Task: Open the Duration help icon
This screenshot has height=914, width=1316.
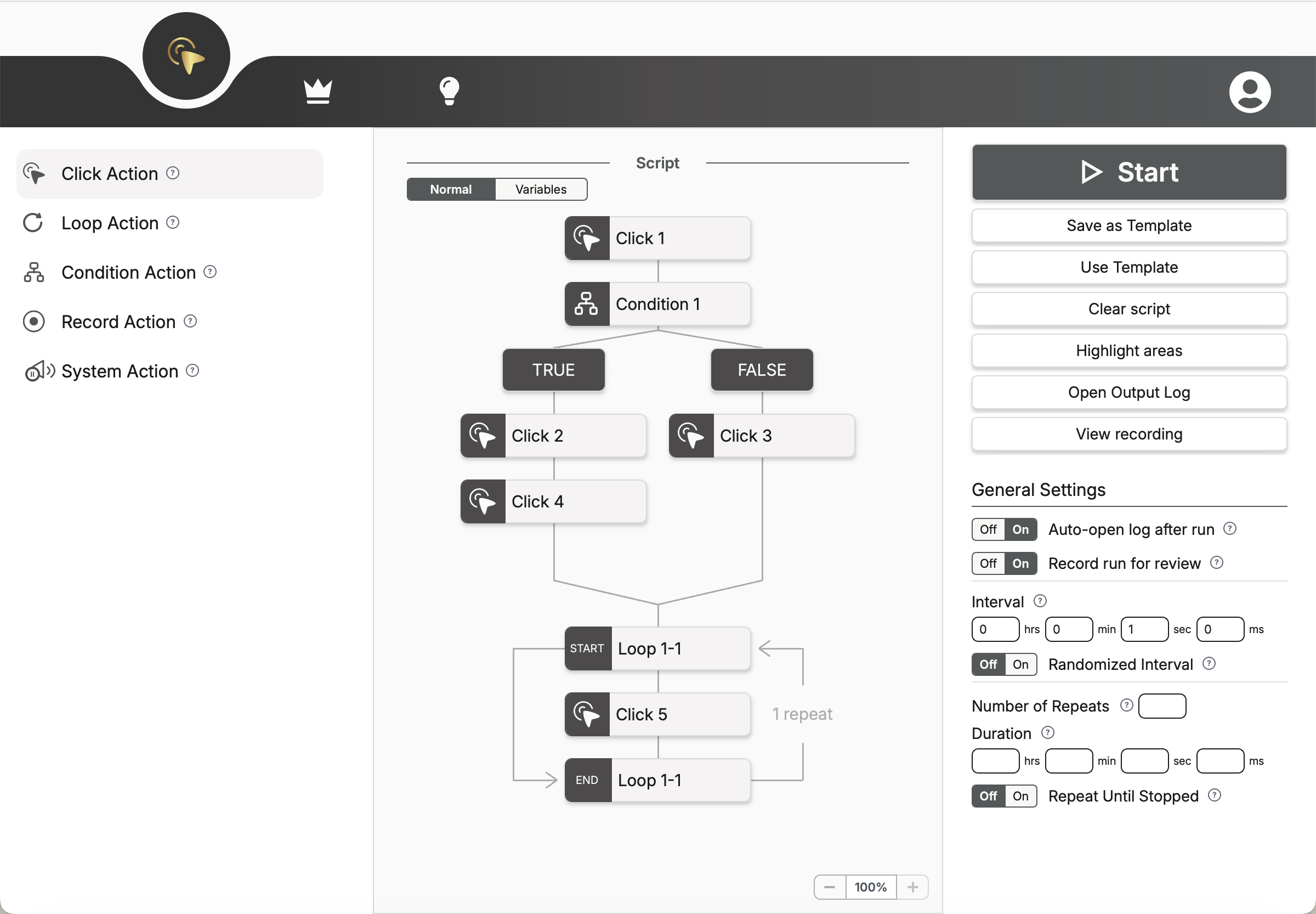Action: [x=1047, y=733]
